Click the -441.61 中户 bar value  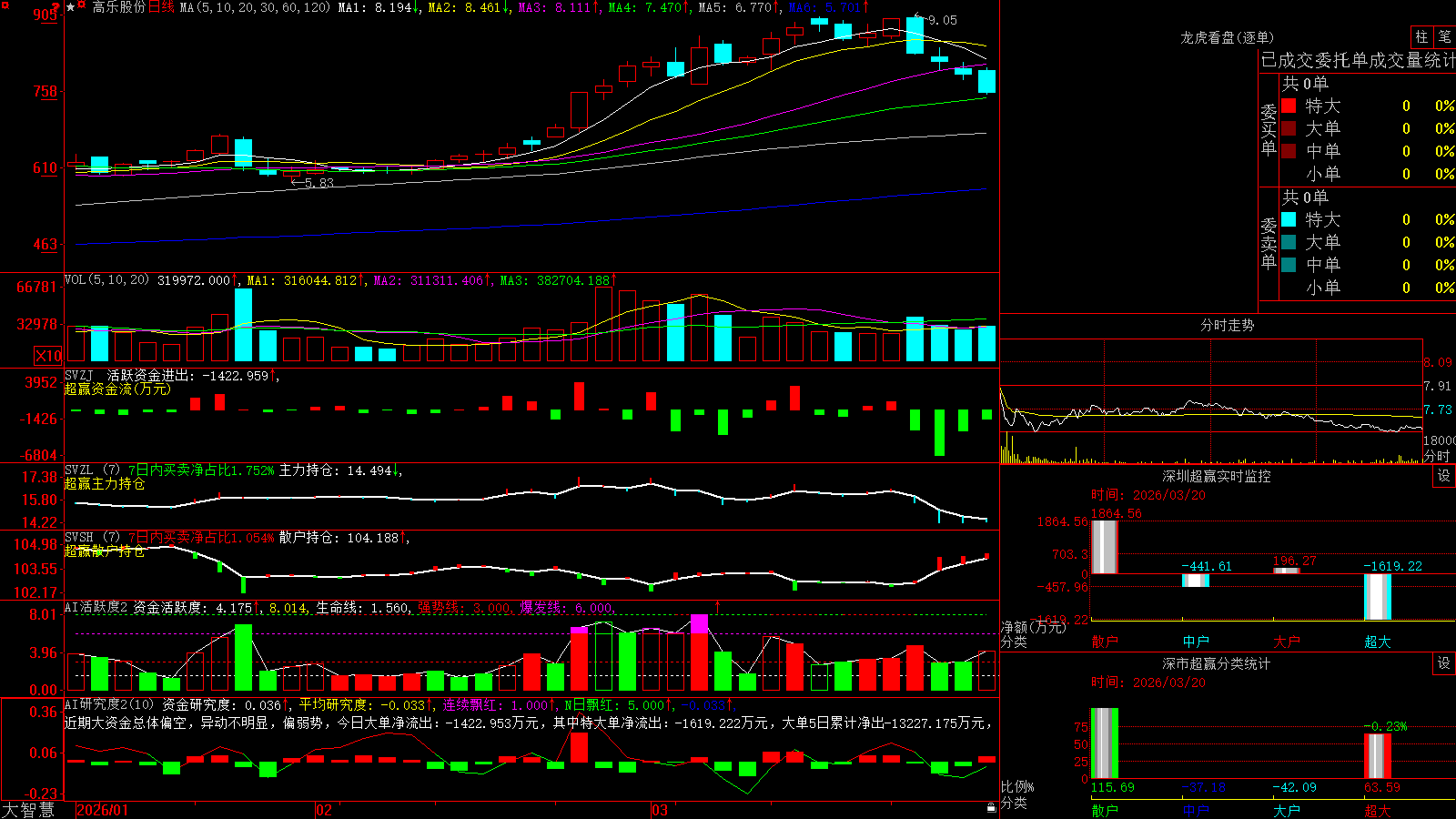point(1207,566)
